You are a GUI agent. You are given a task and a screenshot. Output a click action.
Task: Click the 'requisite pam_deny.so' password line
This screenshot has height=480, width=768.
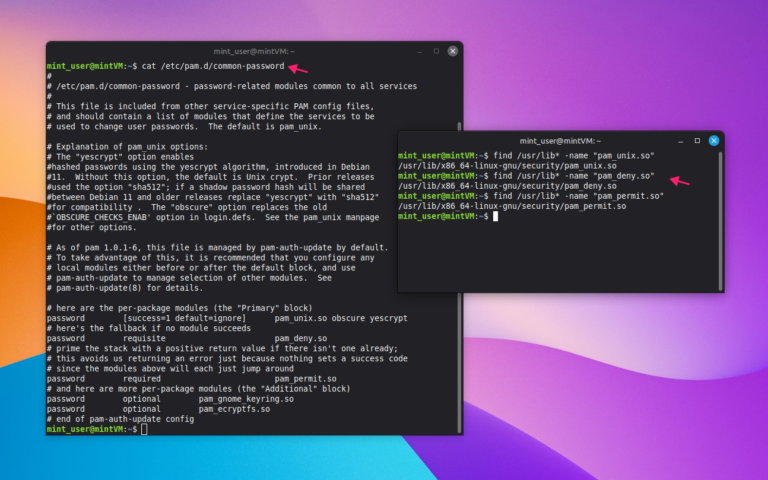coord(187,338)
